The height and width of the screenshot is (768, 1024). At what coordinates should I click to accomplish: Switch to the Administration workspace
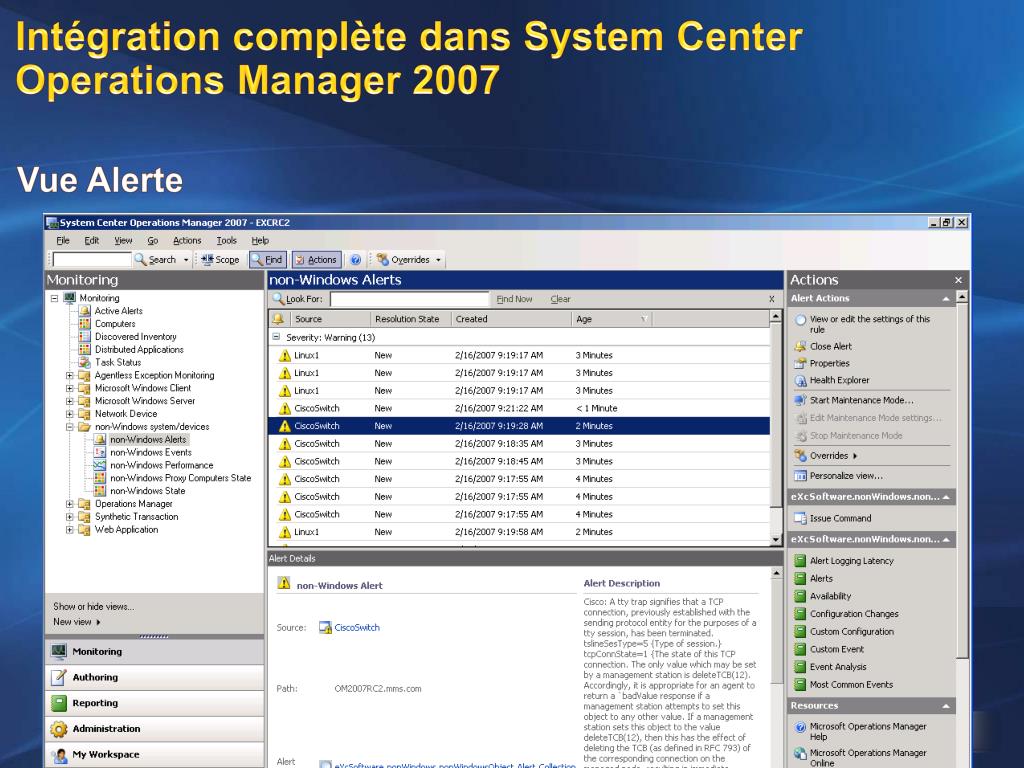155,729
